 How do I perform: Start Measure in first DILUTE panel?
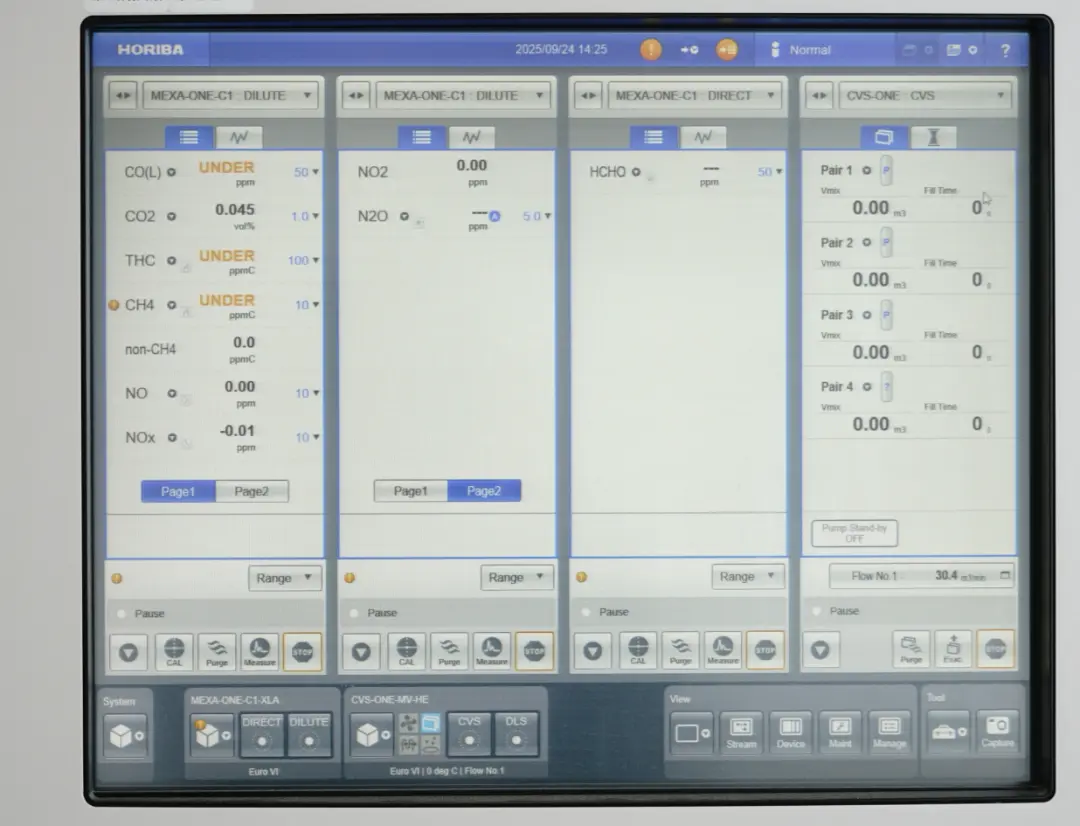259,652
